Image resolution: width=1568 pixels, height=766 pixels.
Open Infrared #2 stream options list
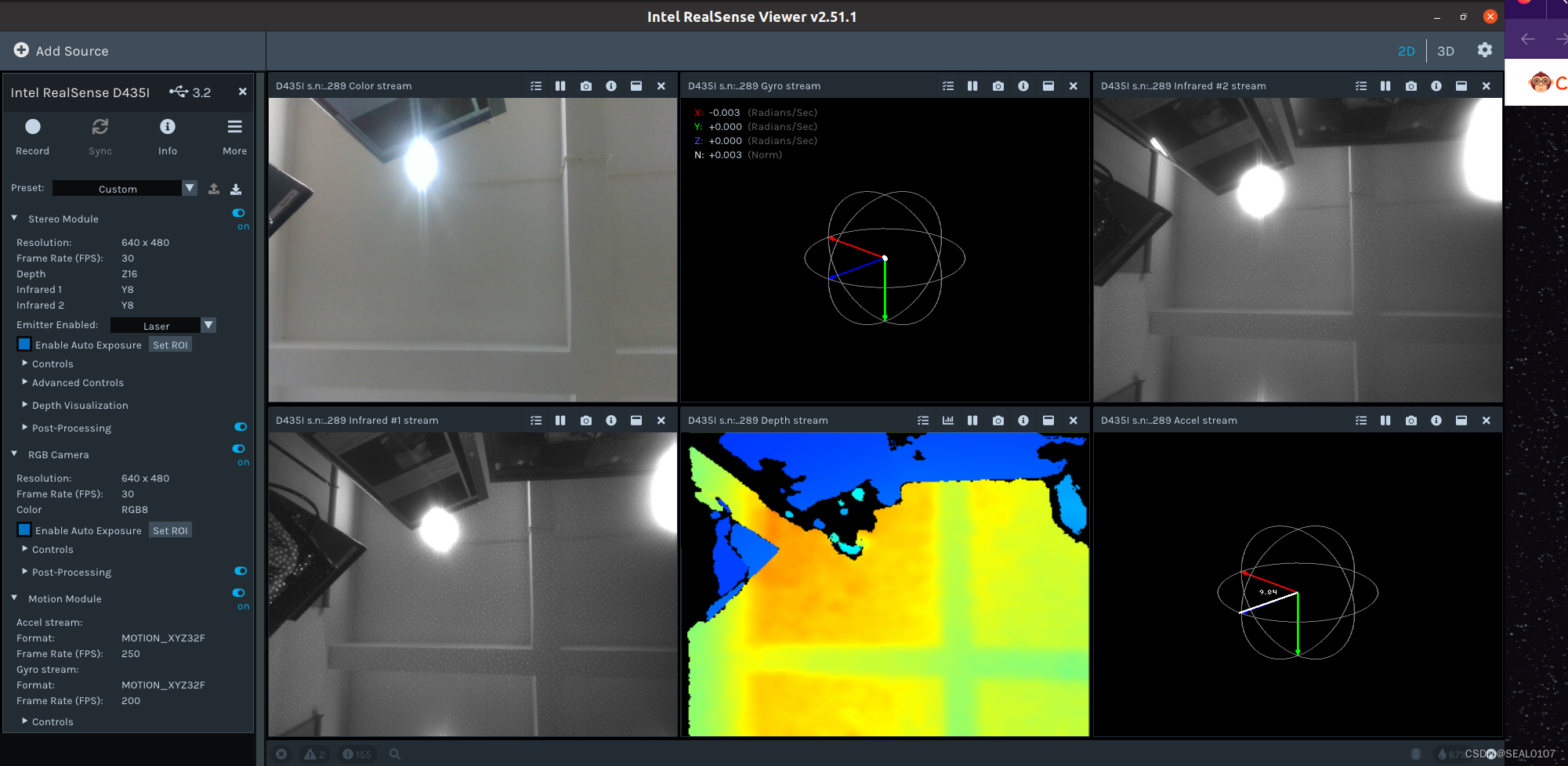click(1361, 86)
